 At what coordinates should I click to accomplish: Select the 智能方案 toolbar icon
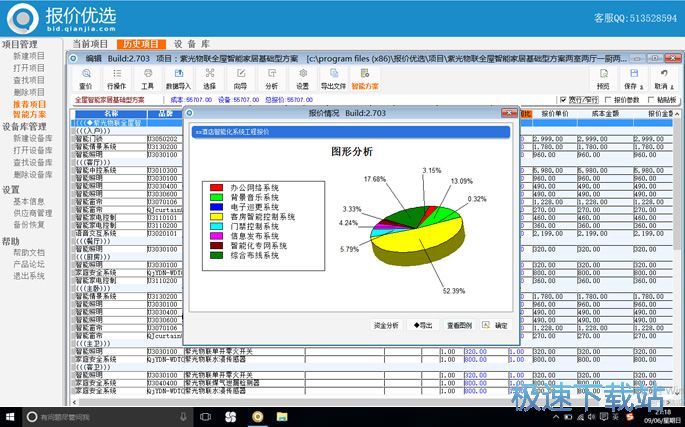point(365,78)
